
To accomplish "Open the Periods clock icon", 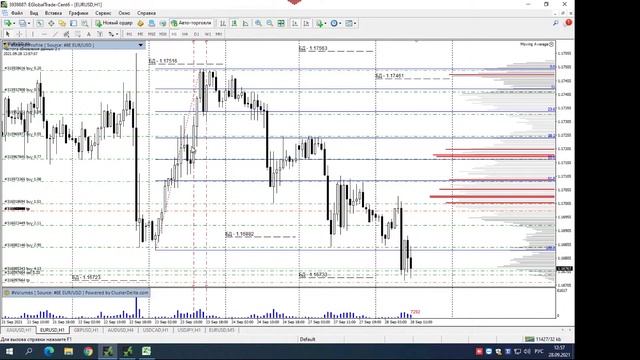I will 334,23.
